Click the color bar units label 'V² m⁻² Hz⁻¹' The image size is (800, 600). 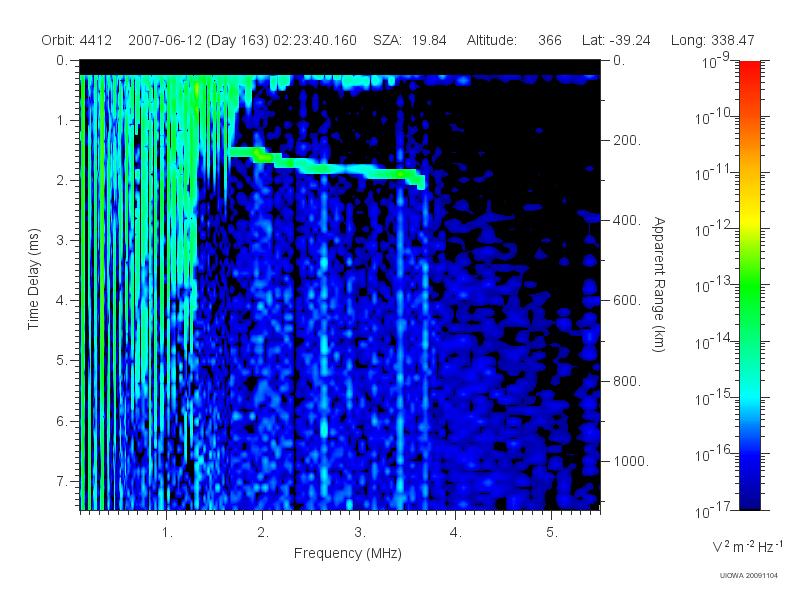point(747,546)
